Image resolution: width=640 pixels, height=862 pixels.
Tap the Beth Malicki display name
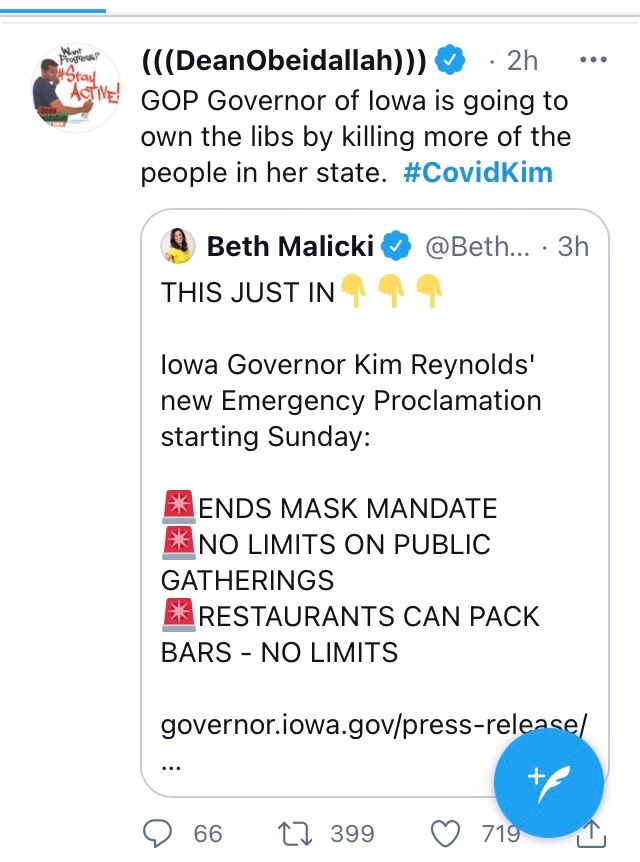pos(291,246)
